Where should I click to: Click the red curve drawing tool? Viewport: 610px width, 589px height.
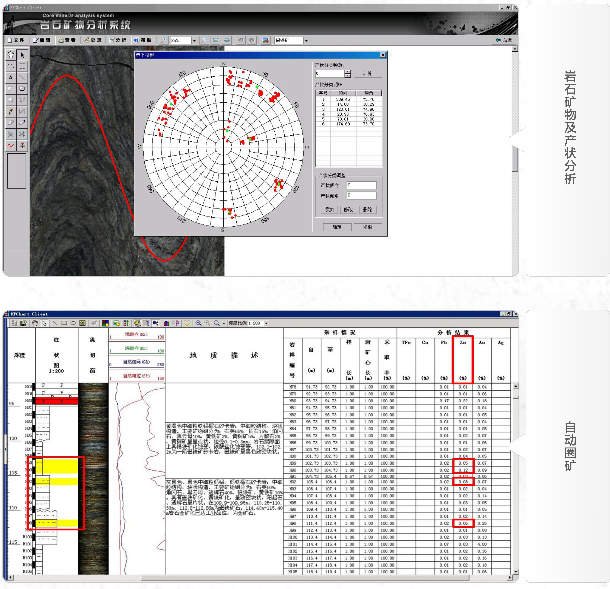pyautogui.click(x=11, y=146)
